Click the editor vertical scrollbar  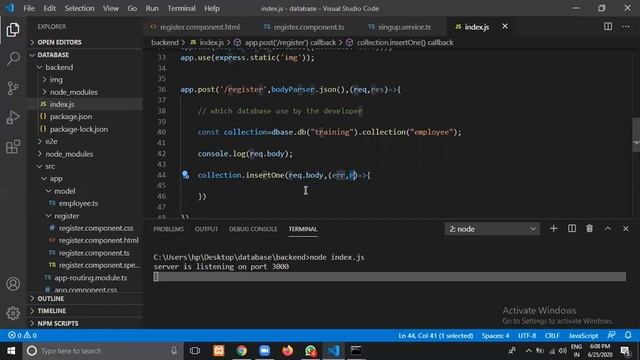point(636,135)
